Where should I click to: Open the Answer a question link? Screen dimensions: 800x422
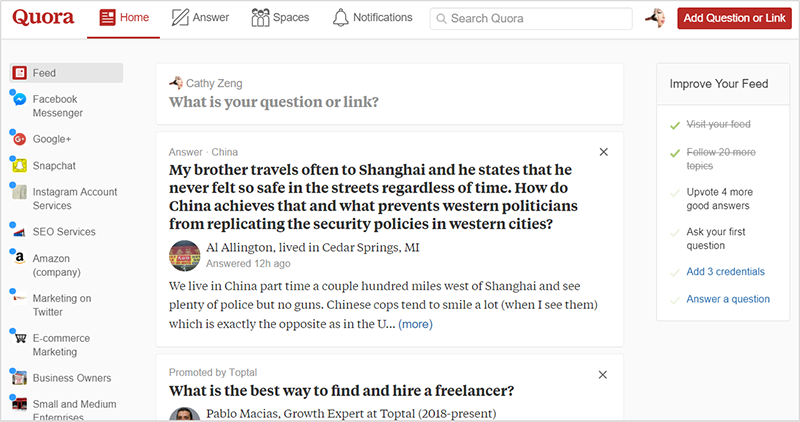[x=728, y=299]
